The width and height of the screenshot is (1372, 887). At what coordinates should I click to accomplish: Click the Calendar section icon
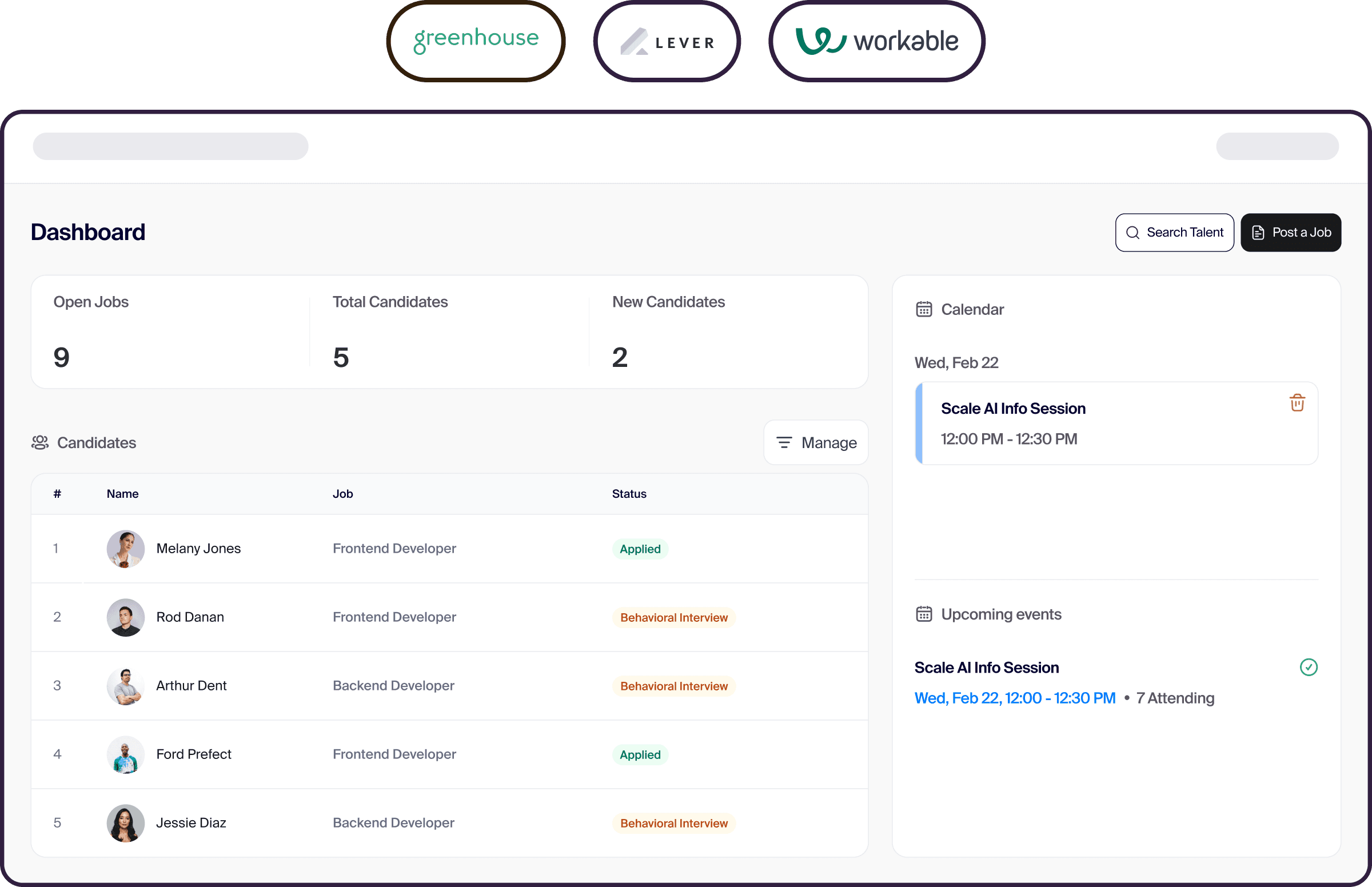923,309
